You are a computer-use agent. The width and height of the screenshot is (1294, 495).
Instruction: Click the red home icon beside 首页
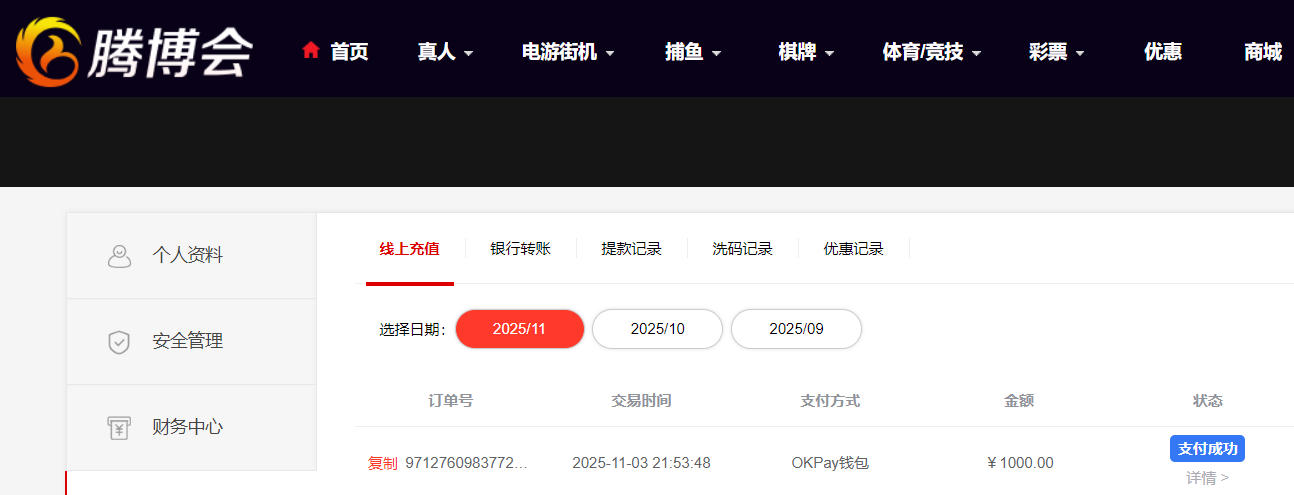pyautogui.click(x=311, y=50)
